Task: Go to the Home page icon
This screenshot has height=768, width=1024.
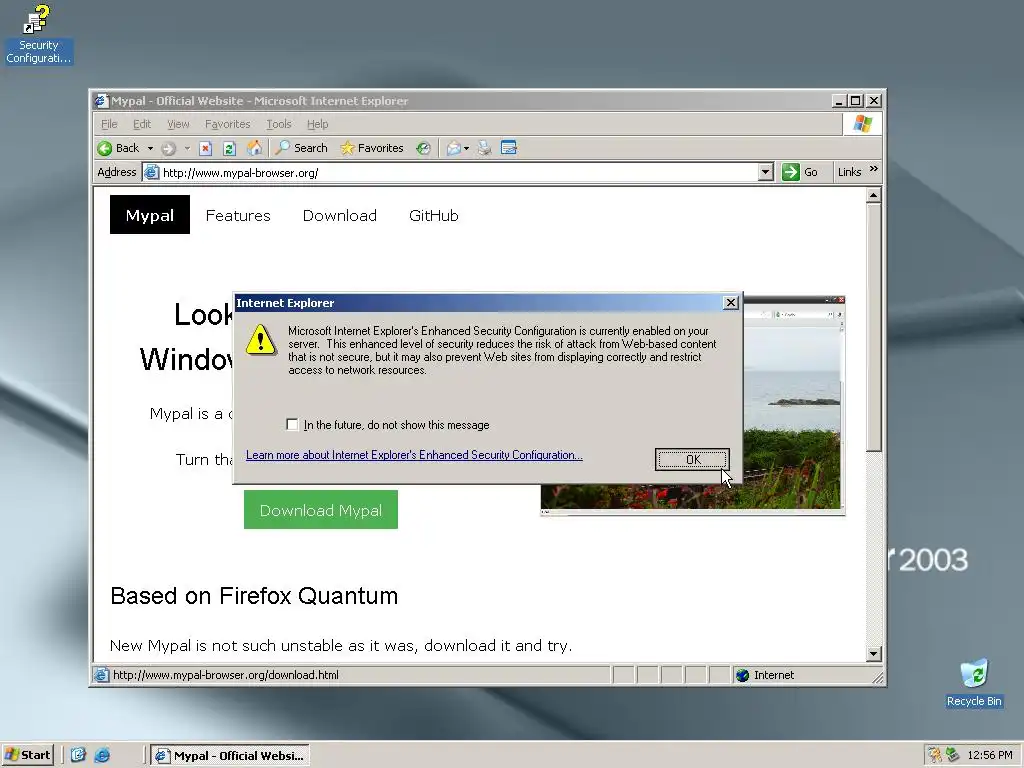Action: point(254,148)
